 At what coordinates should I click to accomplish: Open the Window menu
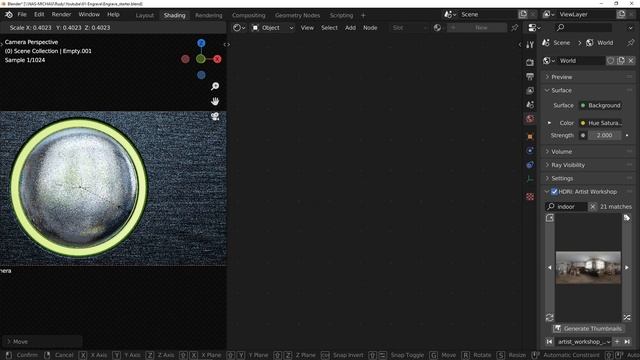[89, 15]
